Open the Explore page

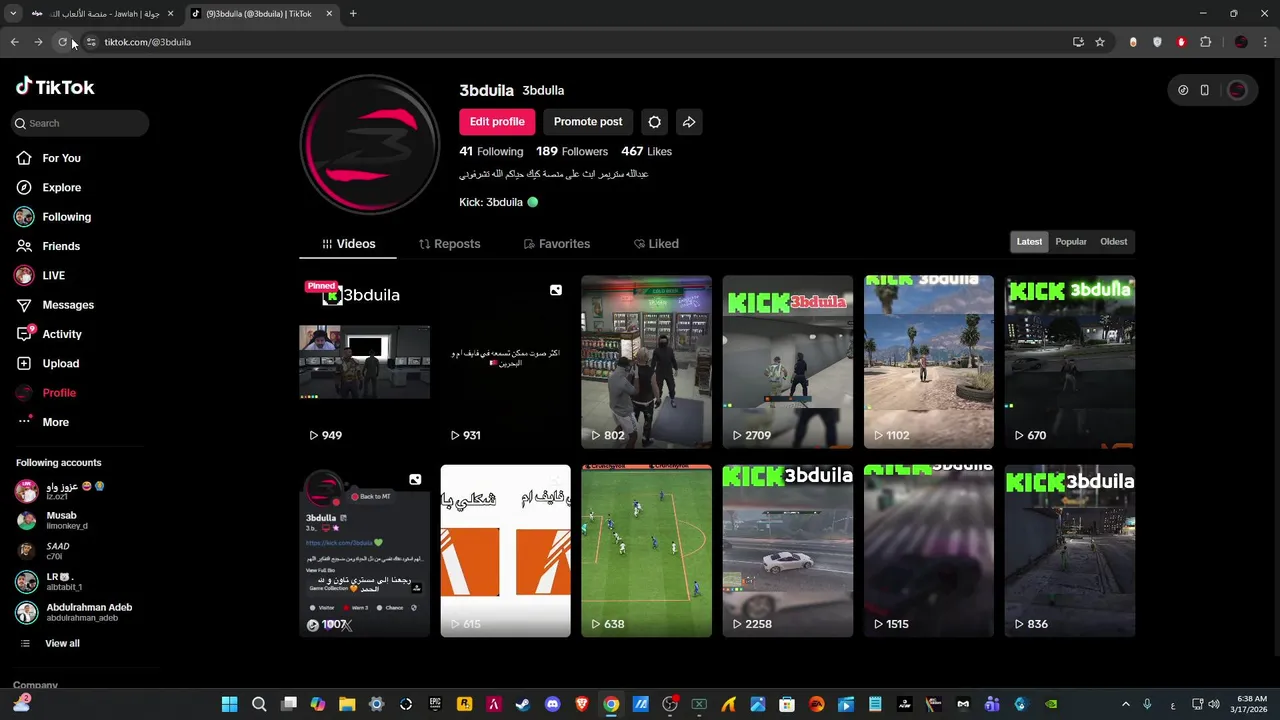48,187
